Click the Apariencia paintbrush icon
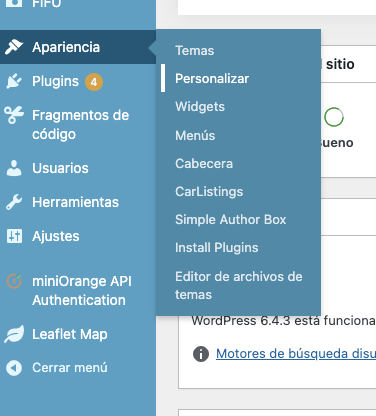 click(x=14, y=47)
